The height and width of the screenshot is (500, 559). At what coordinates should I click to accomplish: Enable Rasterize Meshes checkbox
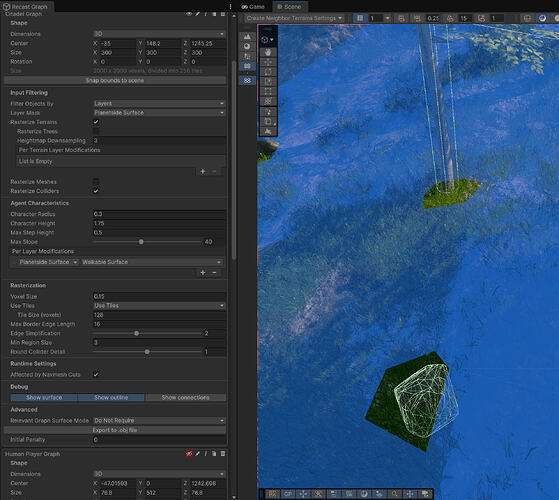[x=96, y=182]
